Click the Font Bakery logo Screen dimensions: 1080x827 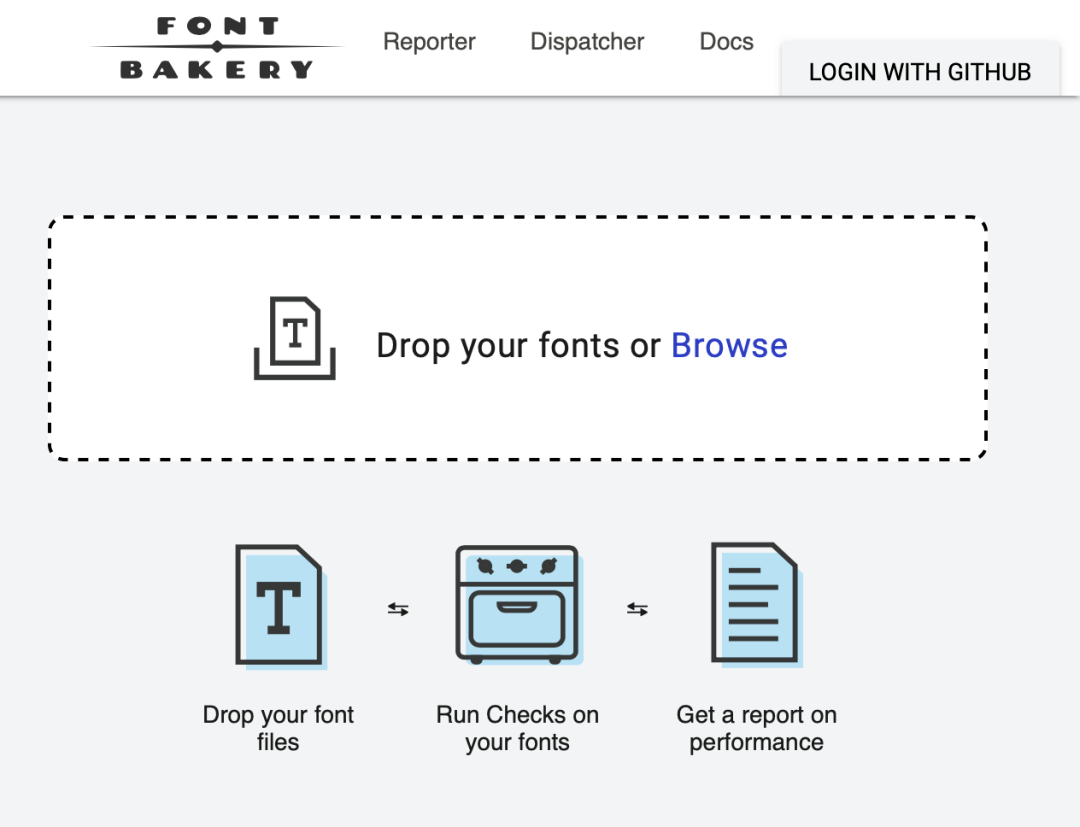click(216, 48)
